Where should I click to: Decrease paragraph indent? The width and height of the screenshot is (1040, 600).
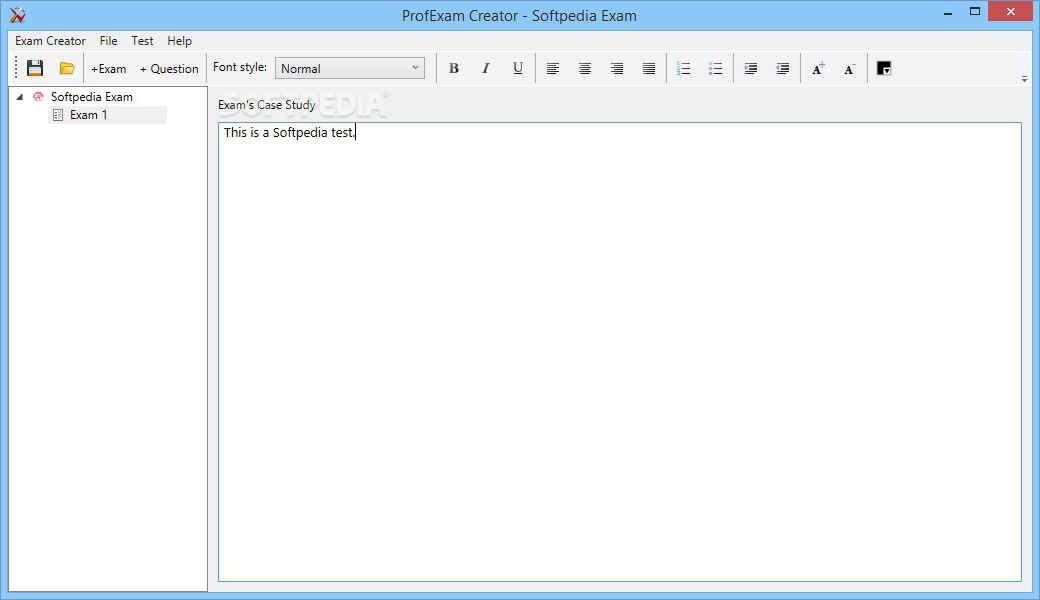[783, 68]
